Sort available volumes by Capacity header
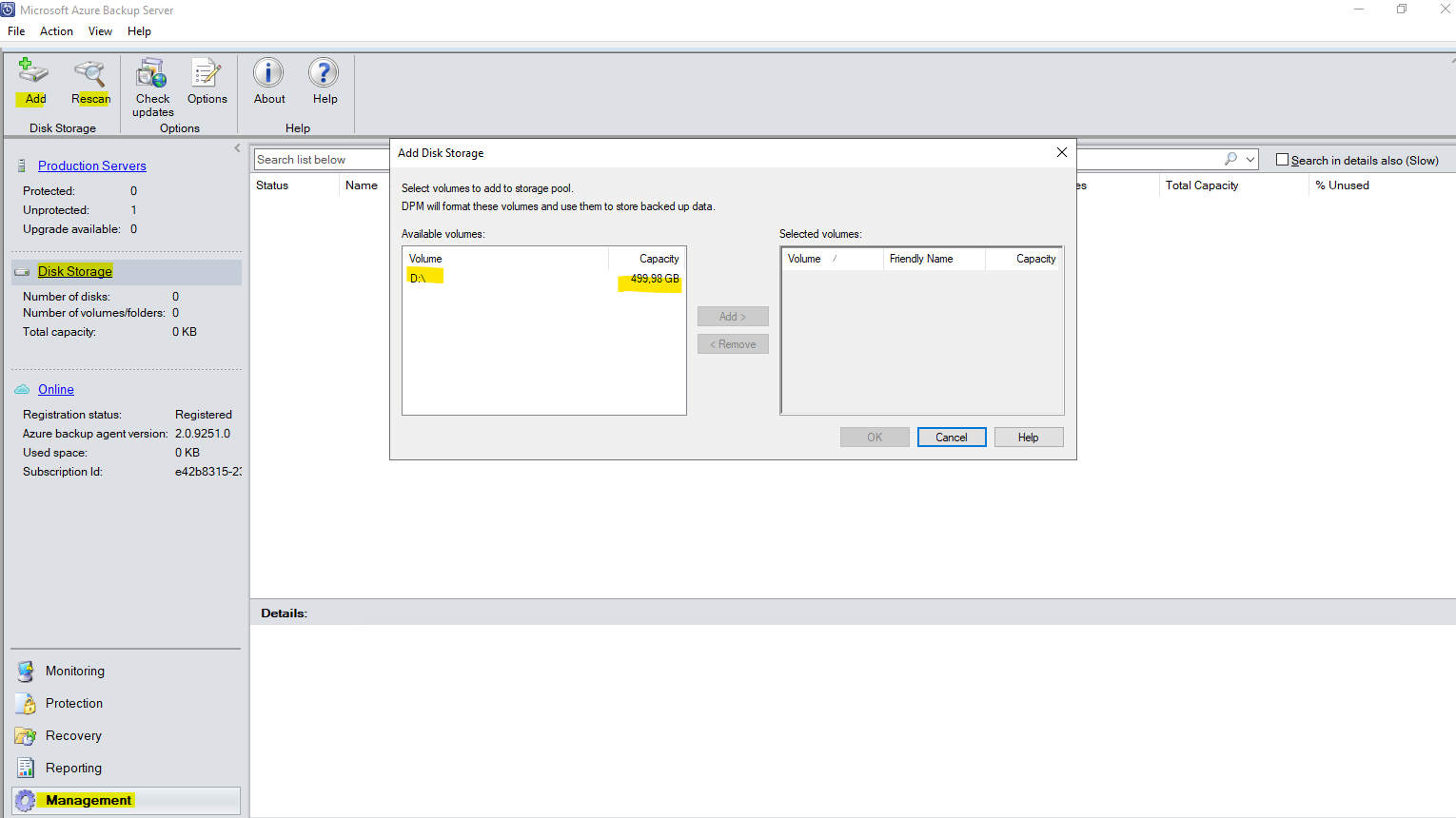1456x818 pixels. (647, 259)
